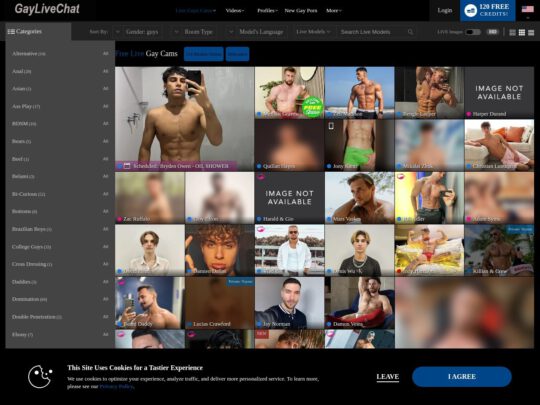Screen dimensions: 540x405
Task: Open Jay Norman's thumbnail
Action: pos(289,303)
